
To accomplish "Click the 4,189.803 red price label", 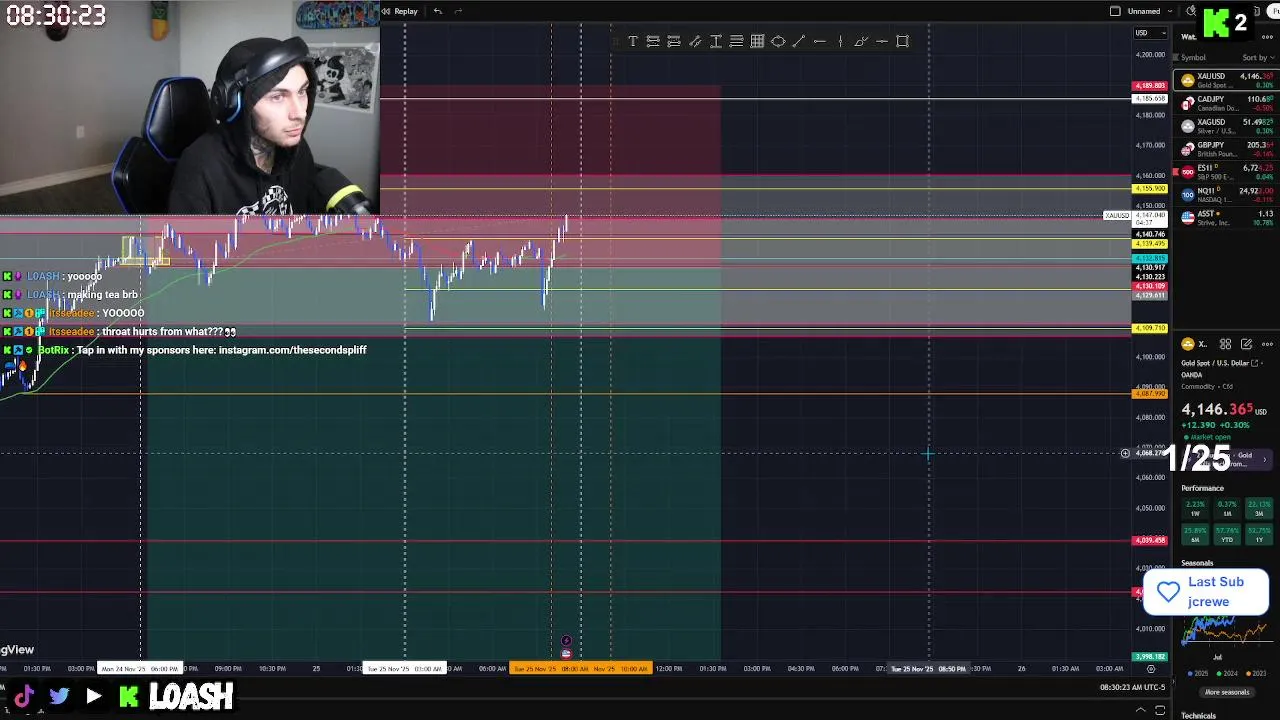I will point(1149,86).
